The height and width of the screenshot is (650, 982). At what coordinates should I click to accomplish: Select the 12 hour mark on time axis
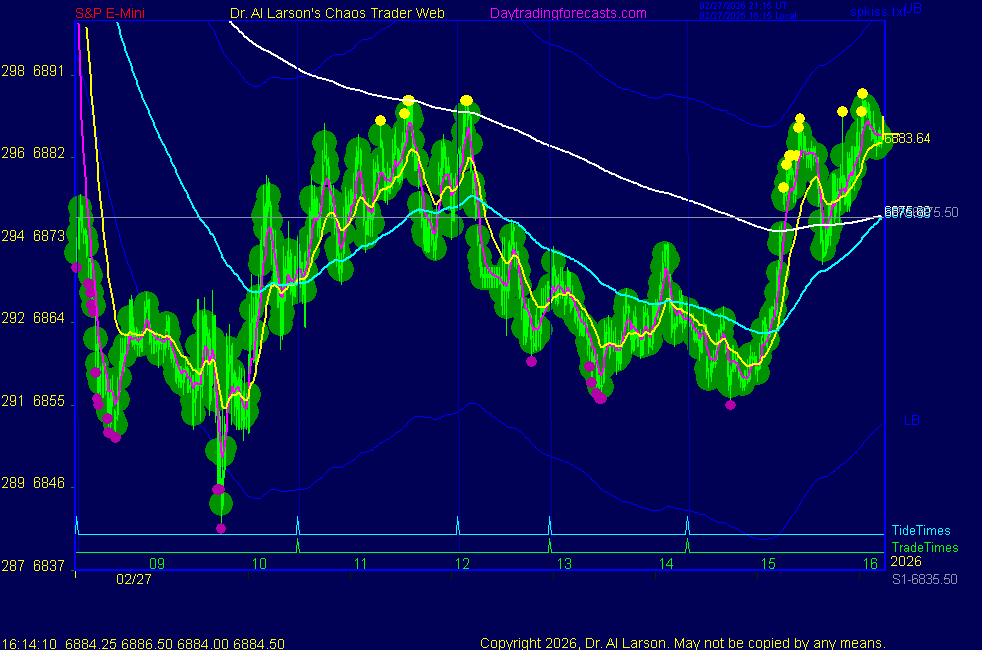tap(462, 564)
